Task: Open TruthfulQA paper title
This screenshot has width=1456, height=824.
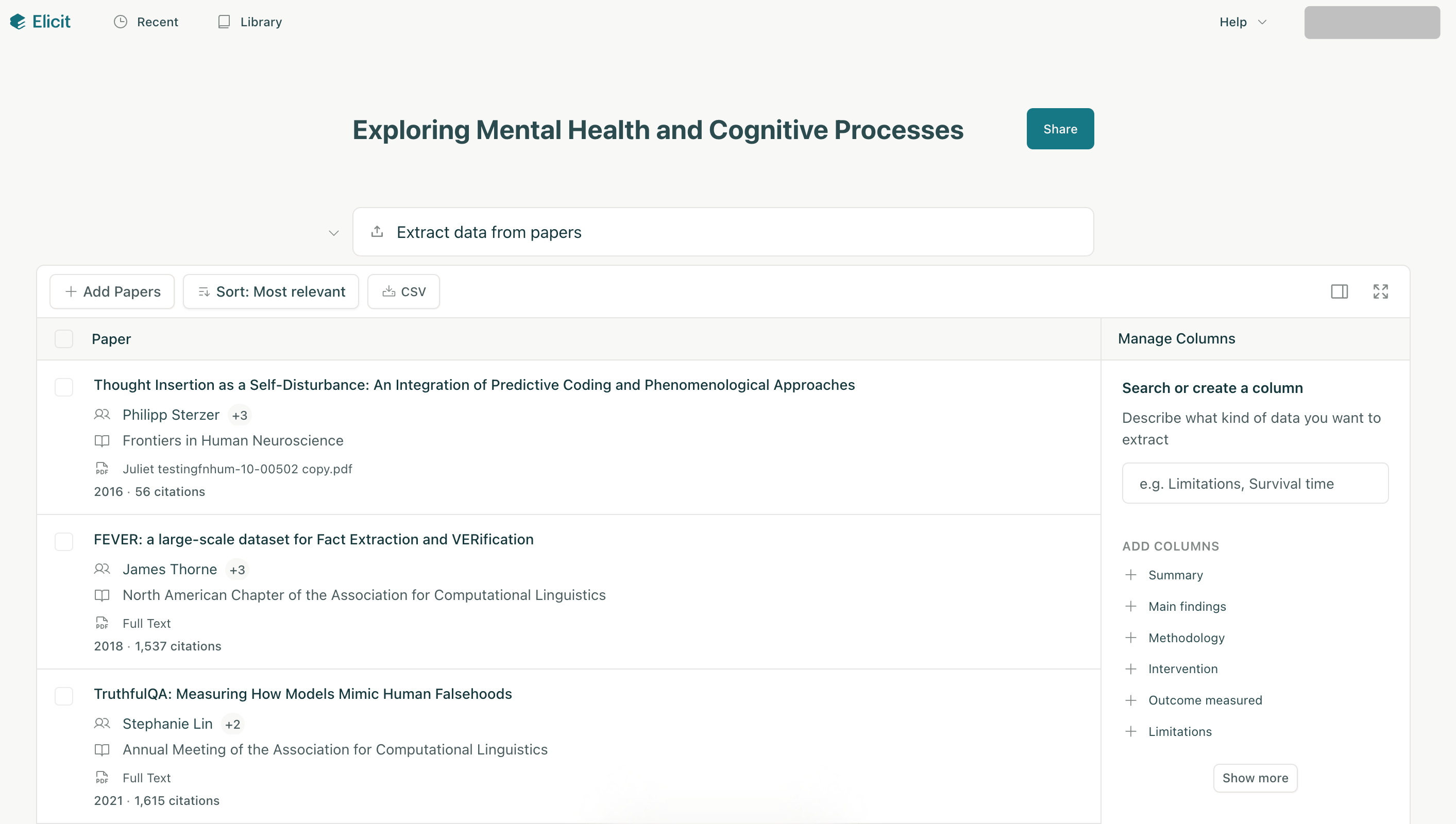Action: 302,694
